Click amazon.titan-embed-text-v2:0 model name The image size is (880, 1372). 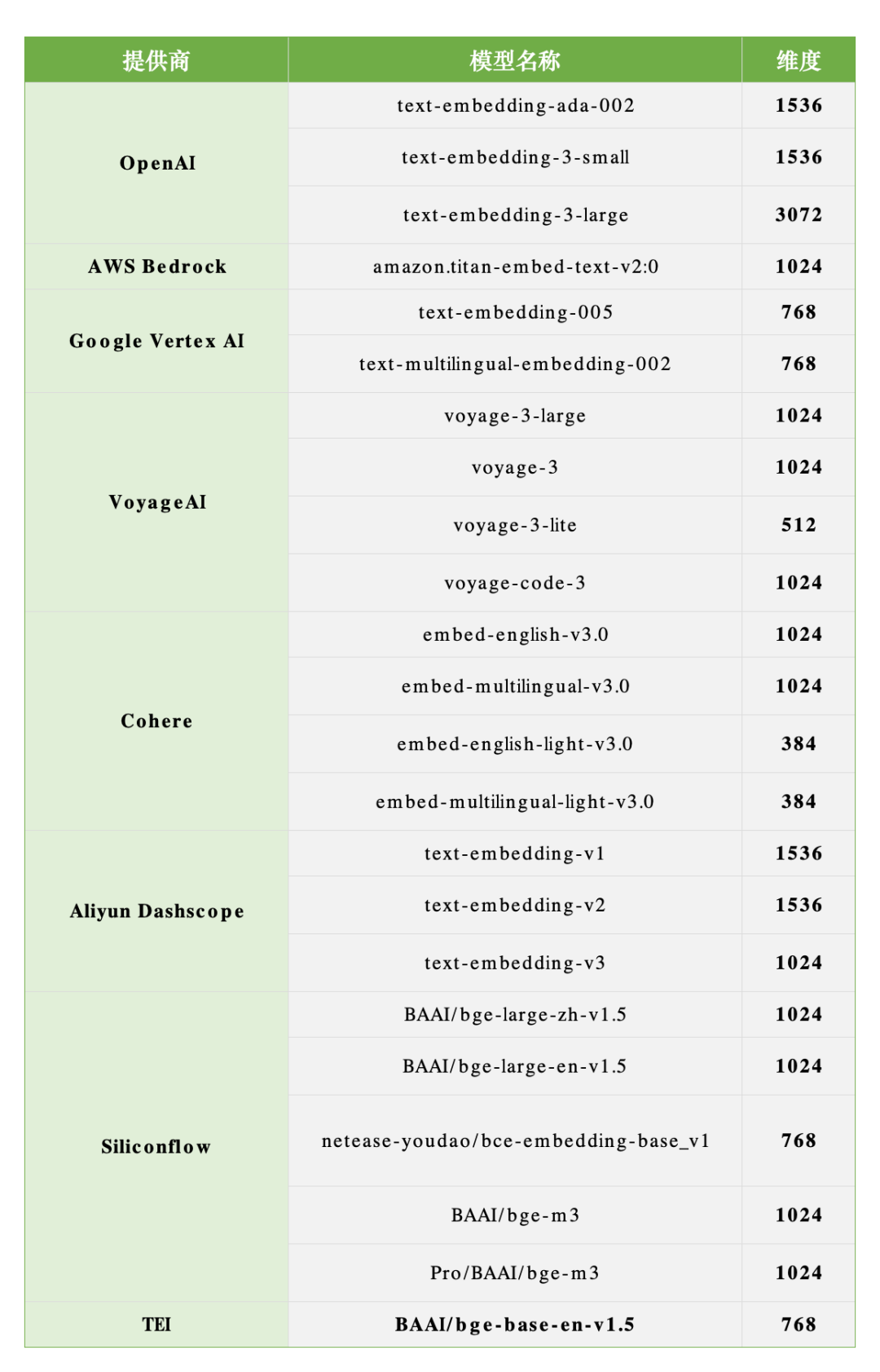click(516, 267)
